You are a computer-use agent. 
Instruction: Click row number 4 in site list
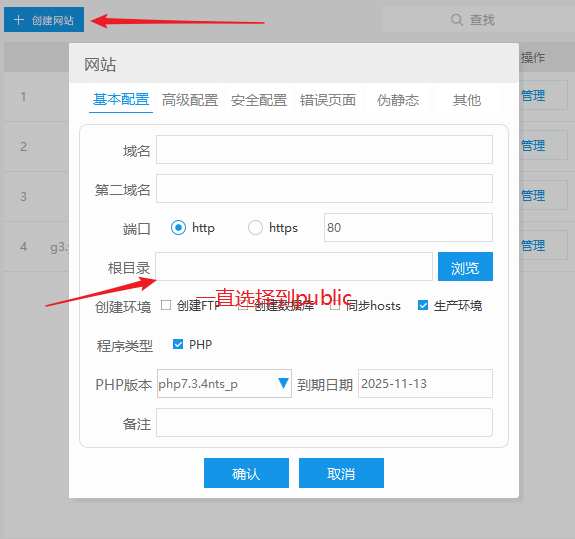[x=23, y=246]
